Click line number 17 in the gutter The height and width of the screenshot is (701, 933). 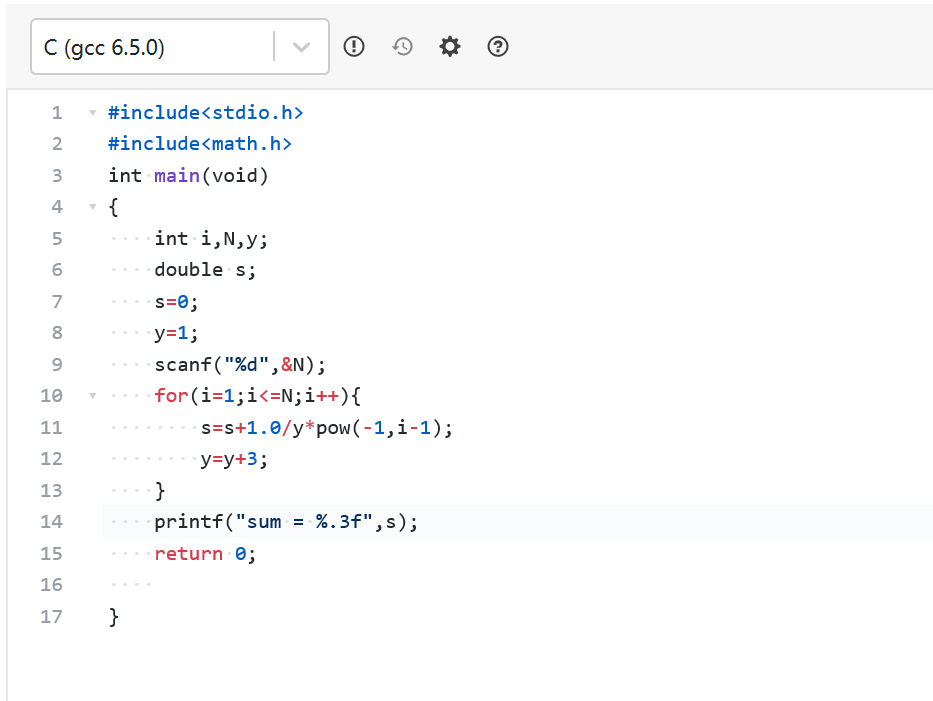tap(51, 616)
